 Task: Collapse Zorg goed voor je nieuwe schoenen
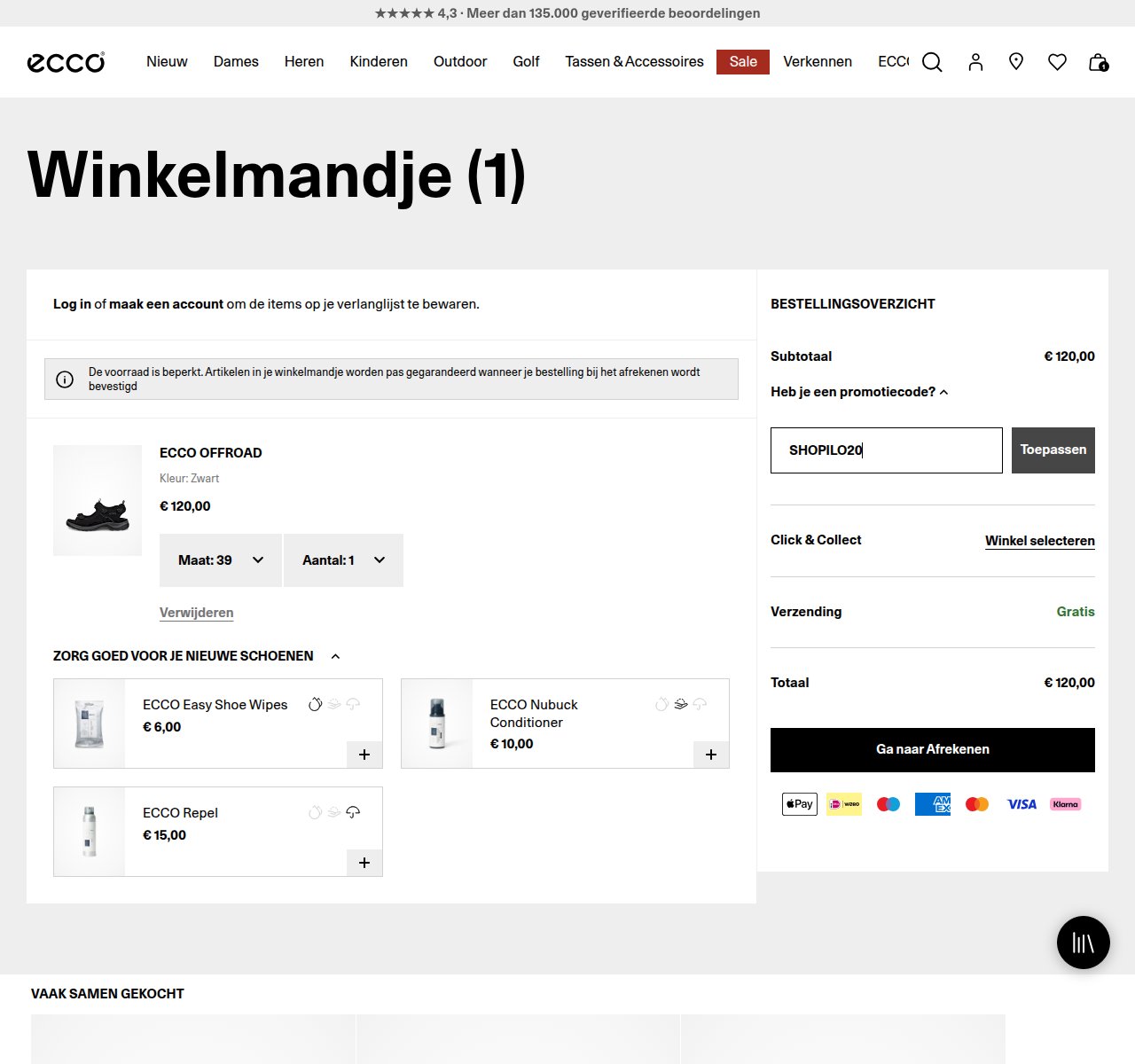(x=197, y=656)
